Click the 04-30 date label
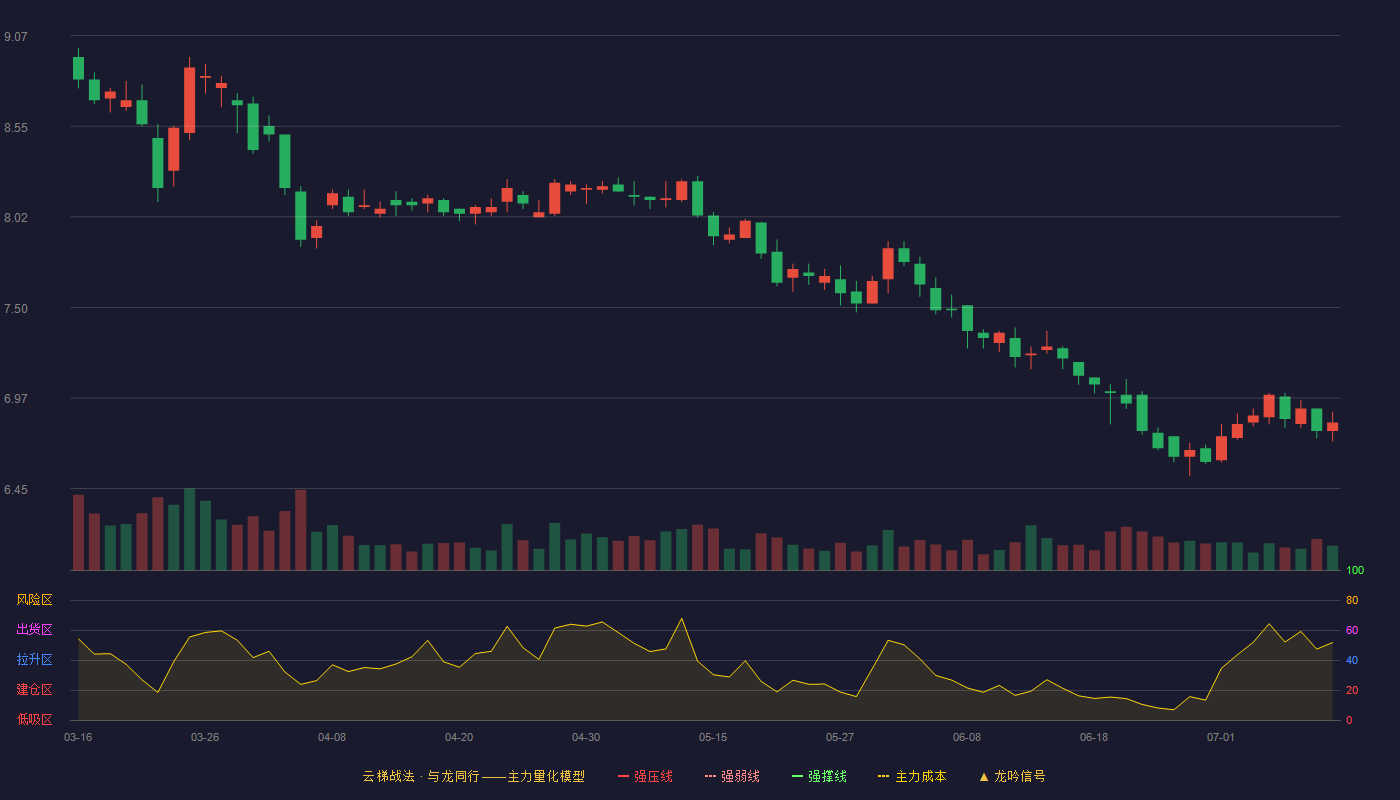Image resolution: width=1400 pixels, height=800 pixels. click(x=586, y=737)
